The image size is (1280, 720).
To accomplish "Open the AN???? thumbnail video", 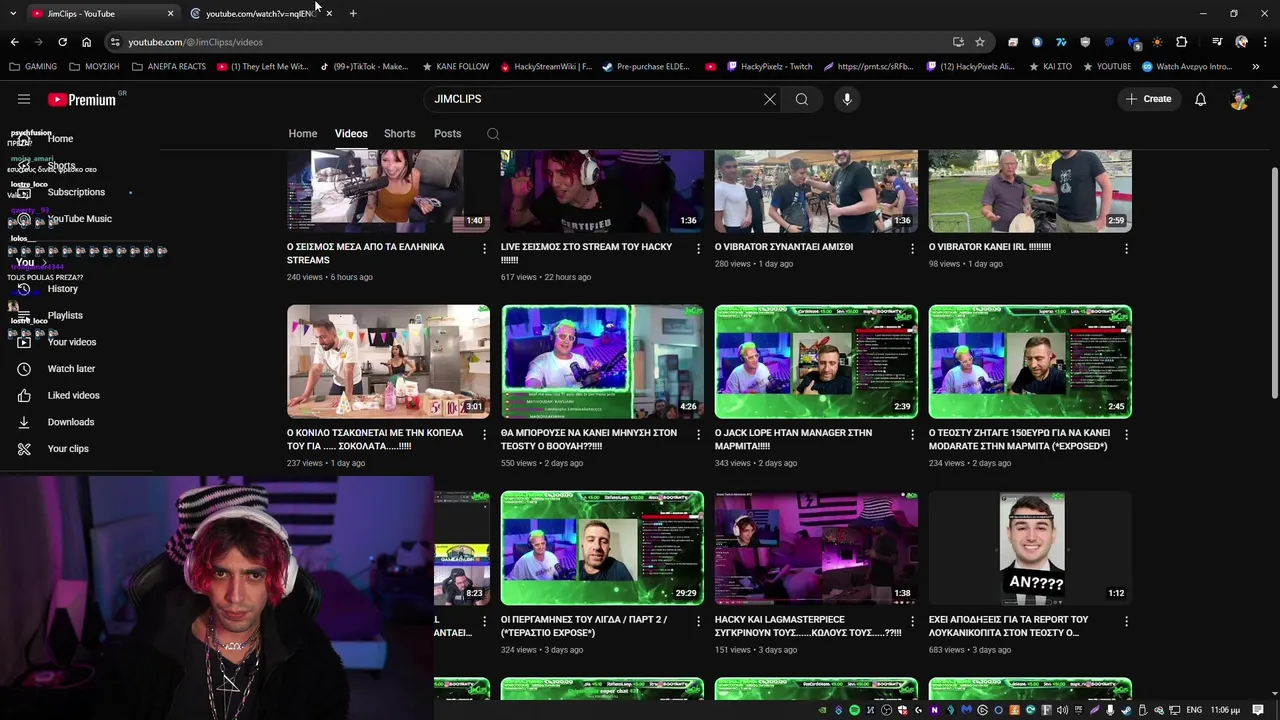I will pos(1030,548).
